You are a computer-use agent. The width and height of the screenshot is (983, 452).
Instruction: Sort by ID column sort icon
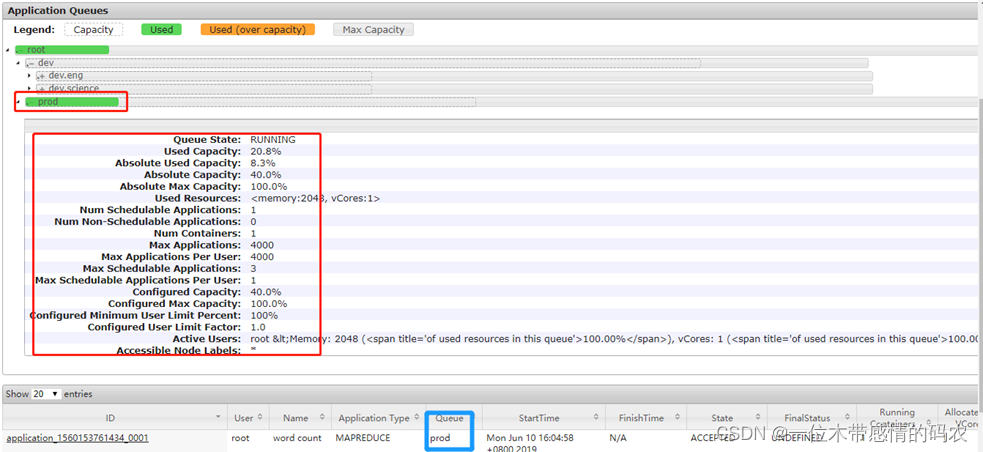[218, 417]
